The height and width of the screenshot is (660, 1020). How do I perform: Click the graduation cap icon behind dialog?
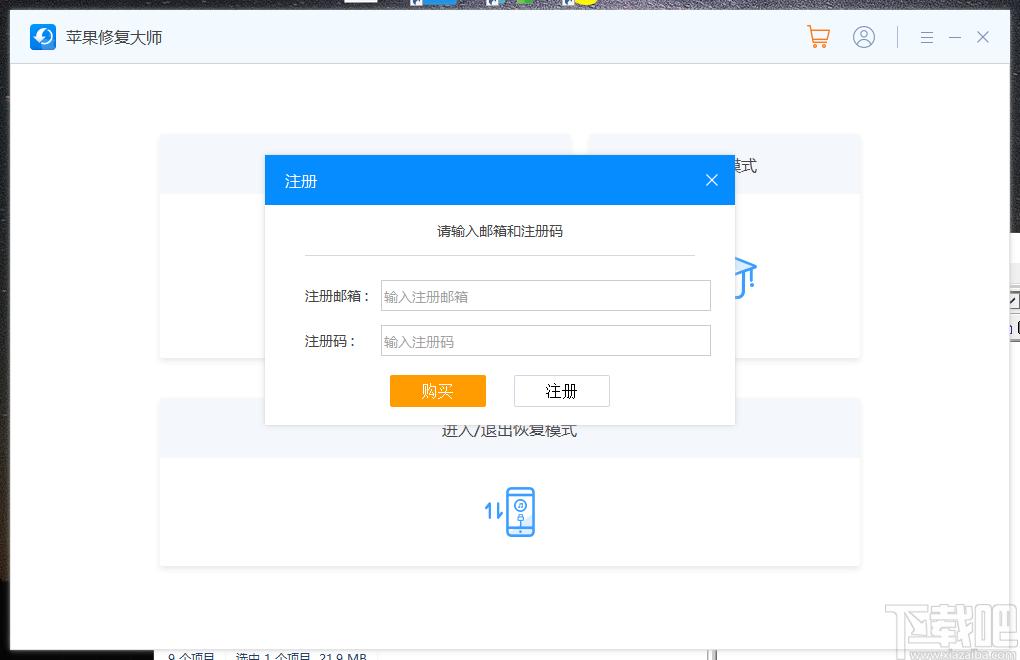coord(745,277)
